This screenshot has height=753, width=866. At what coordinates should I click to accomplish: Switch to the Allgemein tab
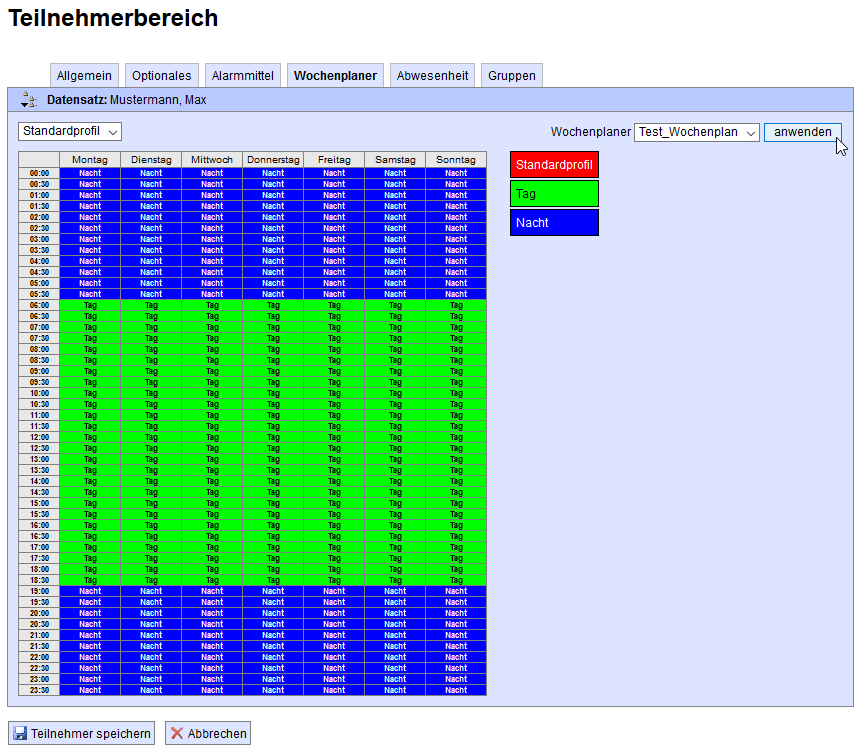[x=84, y=76]
